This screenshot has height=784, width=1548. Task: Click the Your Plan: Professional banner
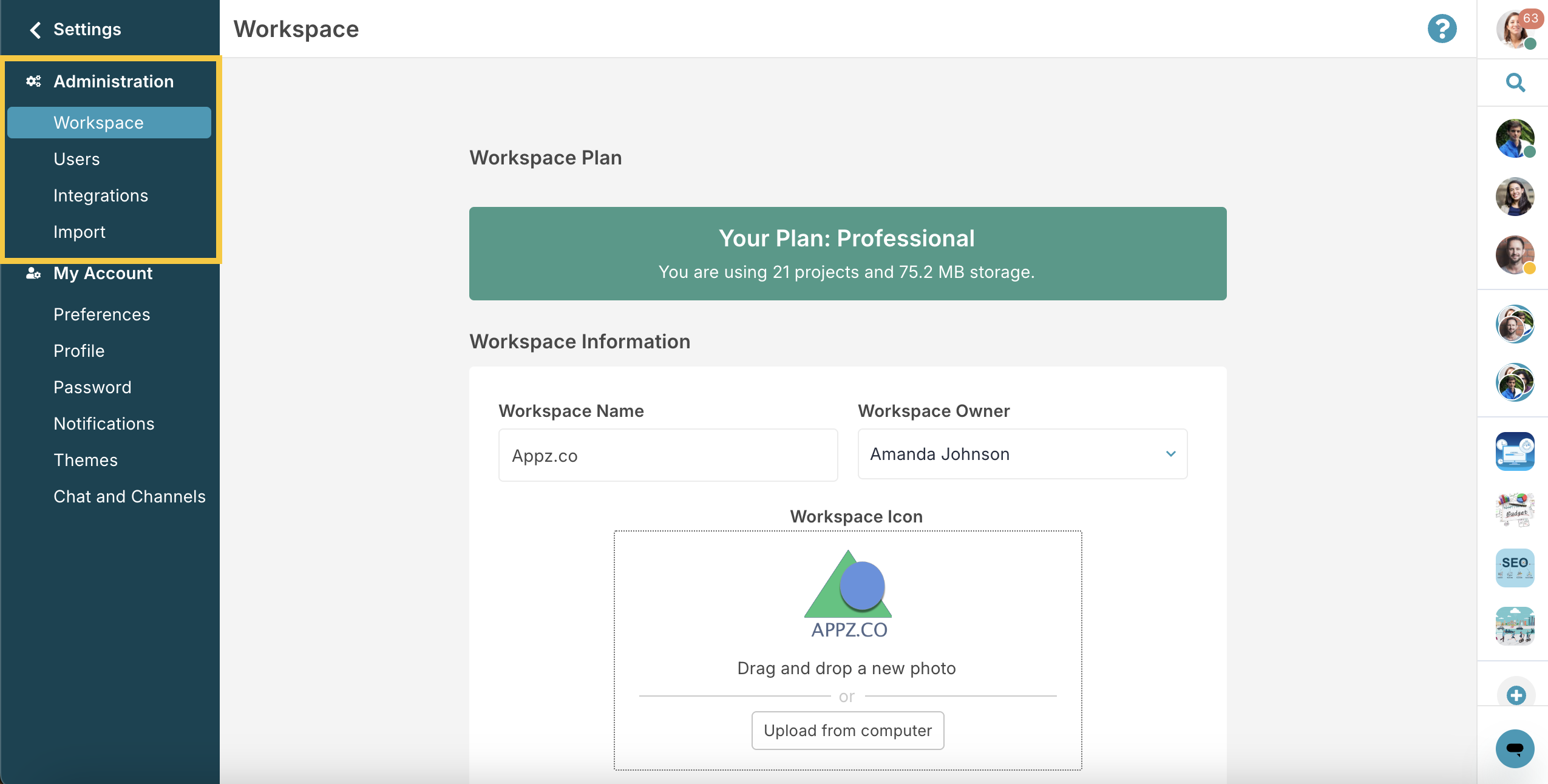847,254
